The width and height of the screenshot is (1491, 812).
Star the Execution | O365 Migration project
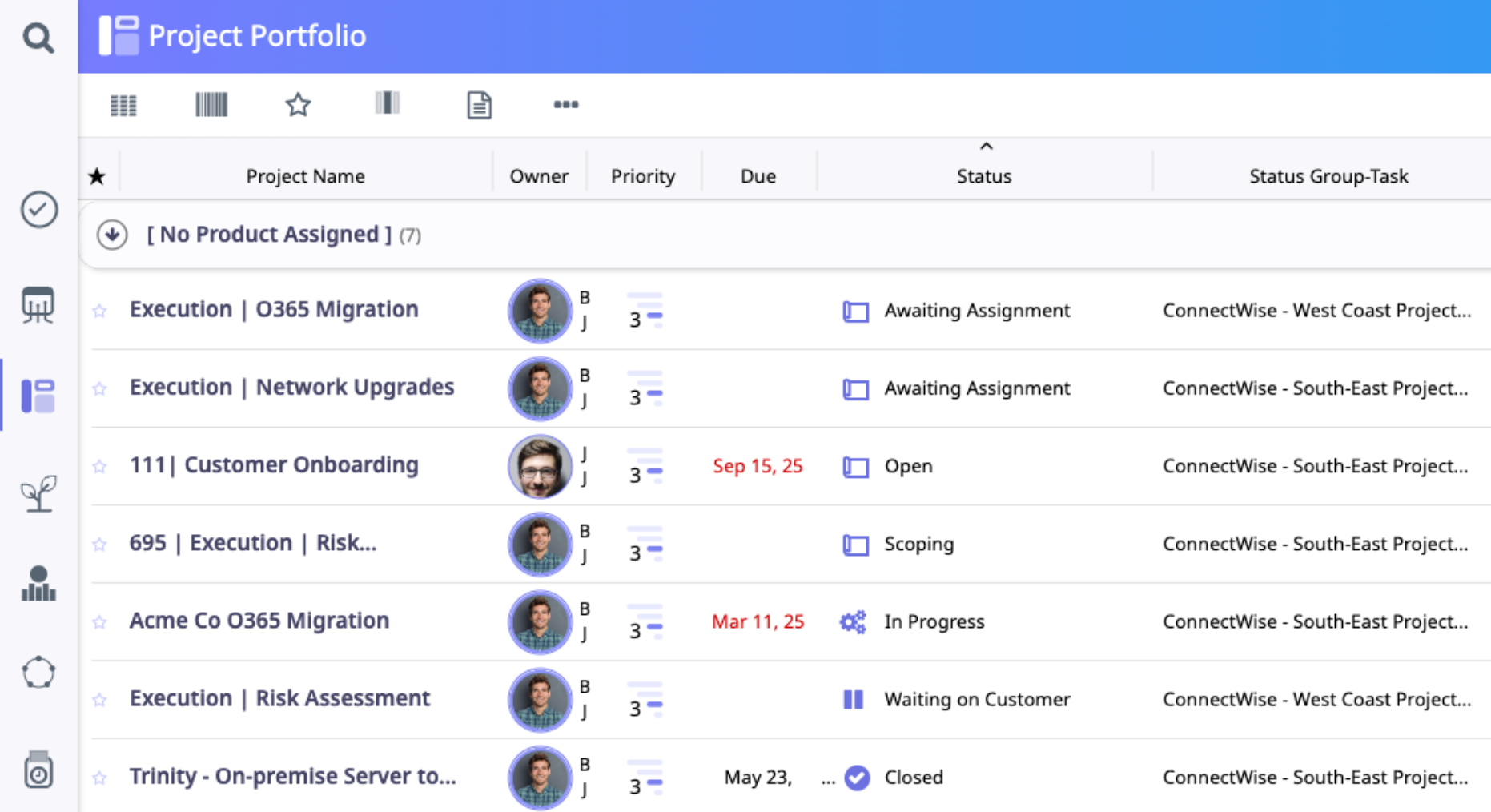pos(99,311)
